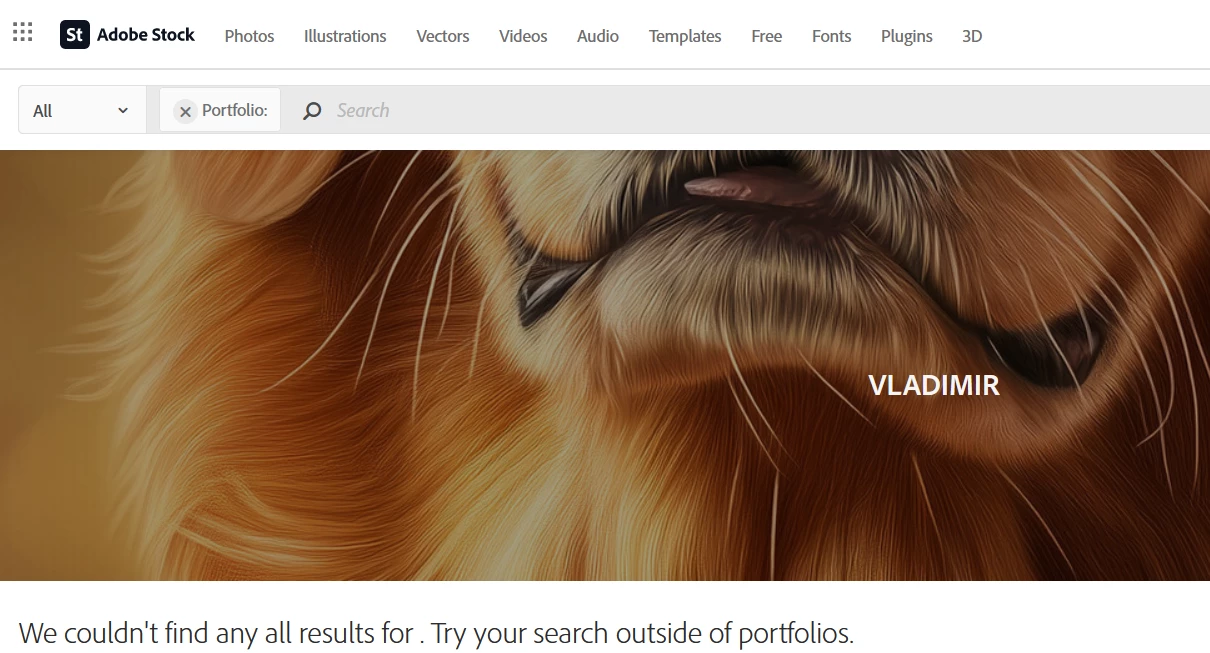The image size is (1210, 653).
Task: Click the magnifying glass search icon
Action: (312, 111)
